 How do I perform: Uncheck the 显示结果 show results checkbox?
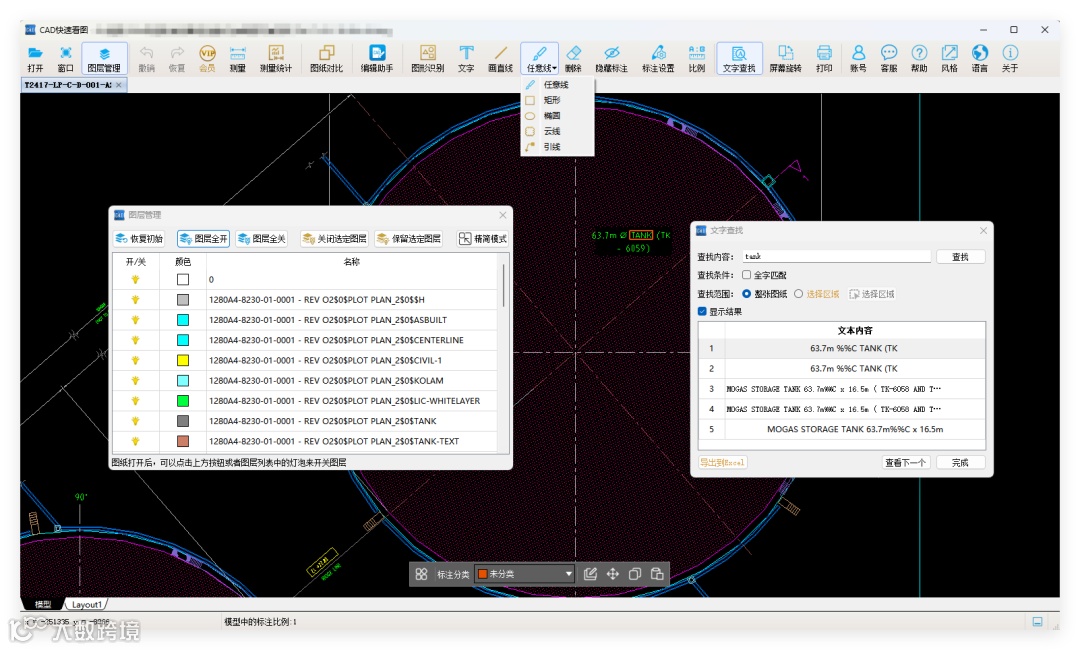(703, 311)
